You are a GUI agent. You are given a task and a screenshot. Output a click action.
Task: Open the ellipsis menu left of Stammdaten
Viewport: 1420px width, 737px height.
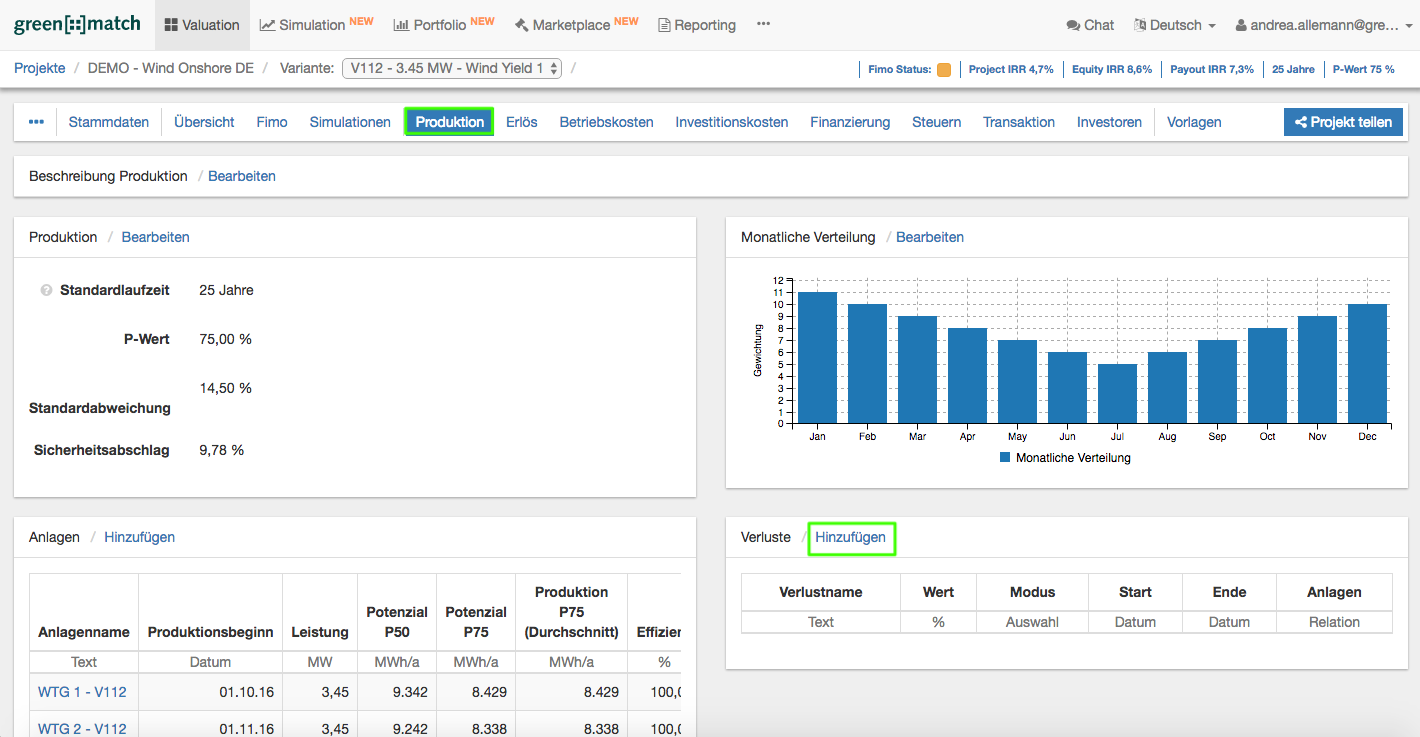(x=36, y=122)
